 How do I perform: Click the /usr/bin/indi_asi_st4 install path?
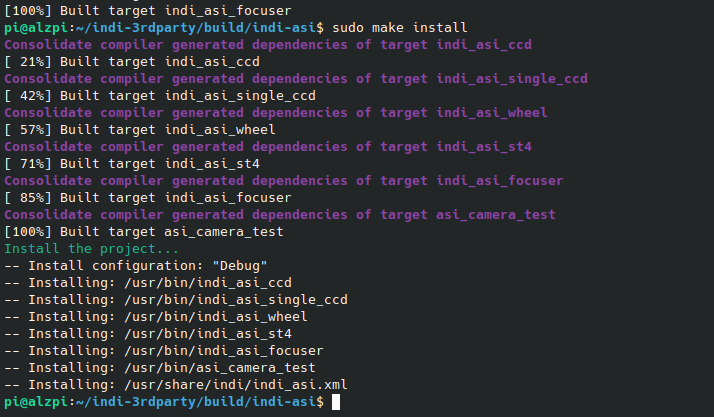pyautogui.click(x=207, y=334)
